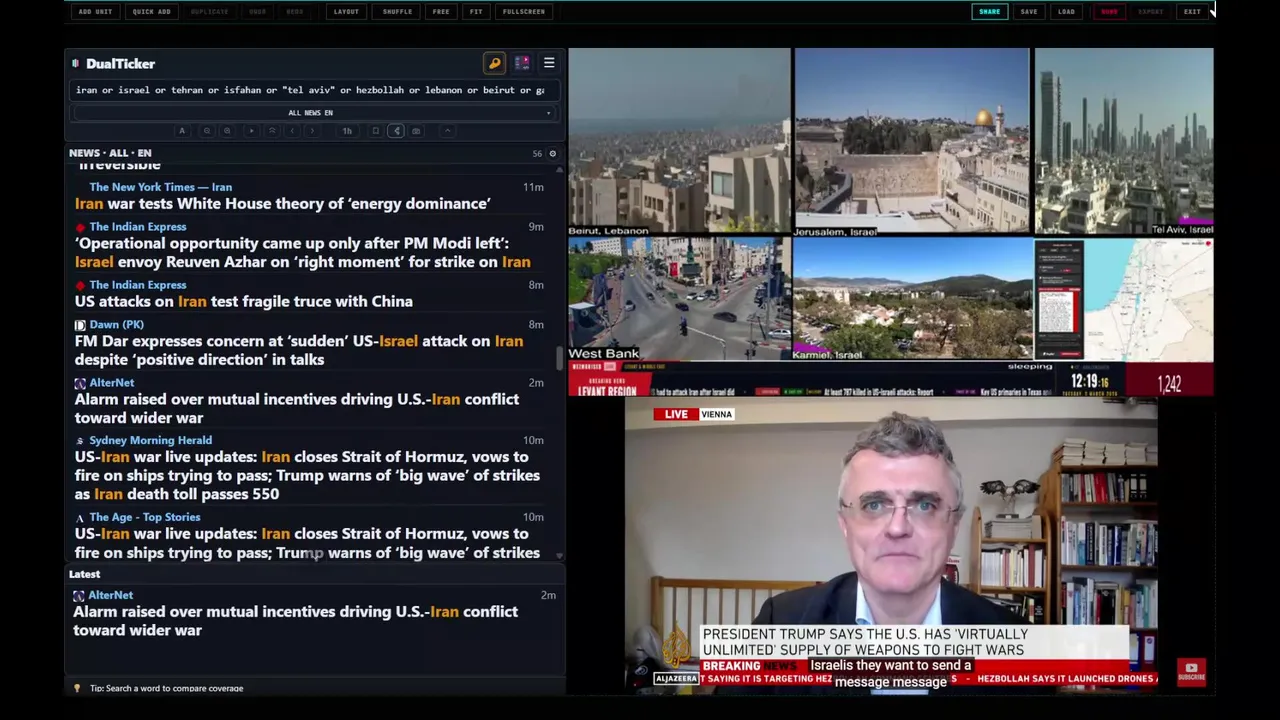Click the SHUFFLE toolbar item
Viewport: 1280px width, 720px height.
coord(397,12)
